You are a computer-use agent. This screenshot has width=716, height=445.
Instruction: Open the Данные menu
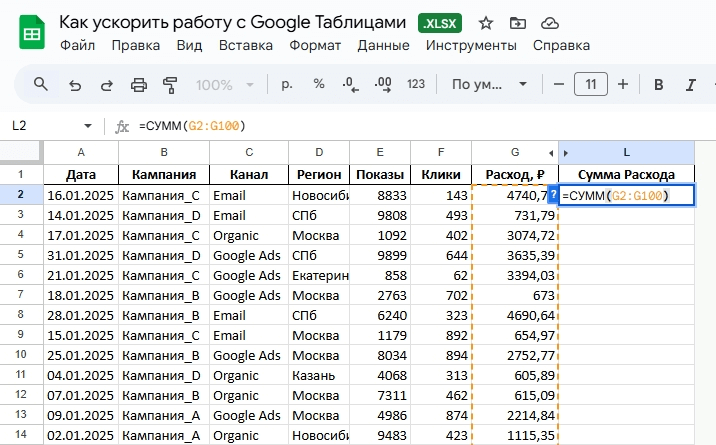pyautogui.click(x=384, y=46)
